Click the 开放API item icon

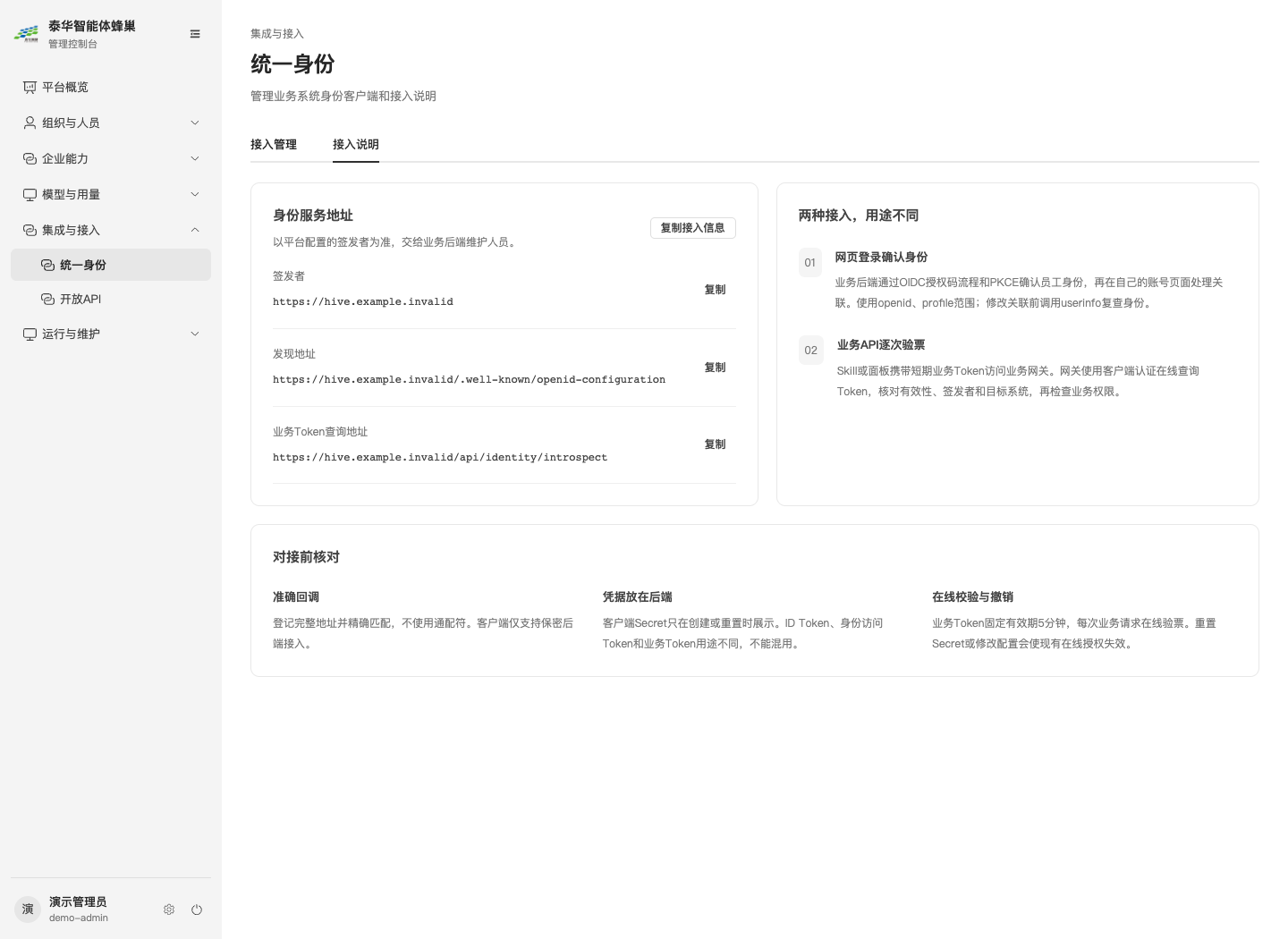coord(47,299)
